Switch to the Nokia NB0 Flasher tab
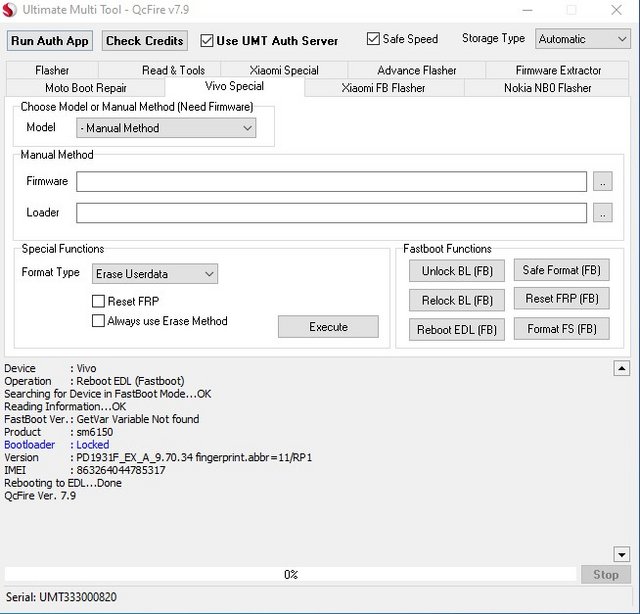The image size is (640, 614). pos(547,88)
